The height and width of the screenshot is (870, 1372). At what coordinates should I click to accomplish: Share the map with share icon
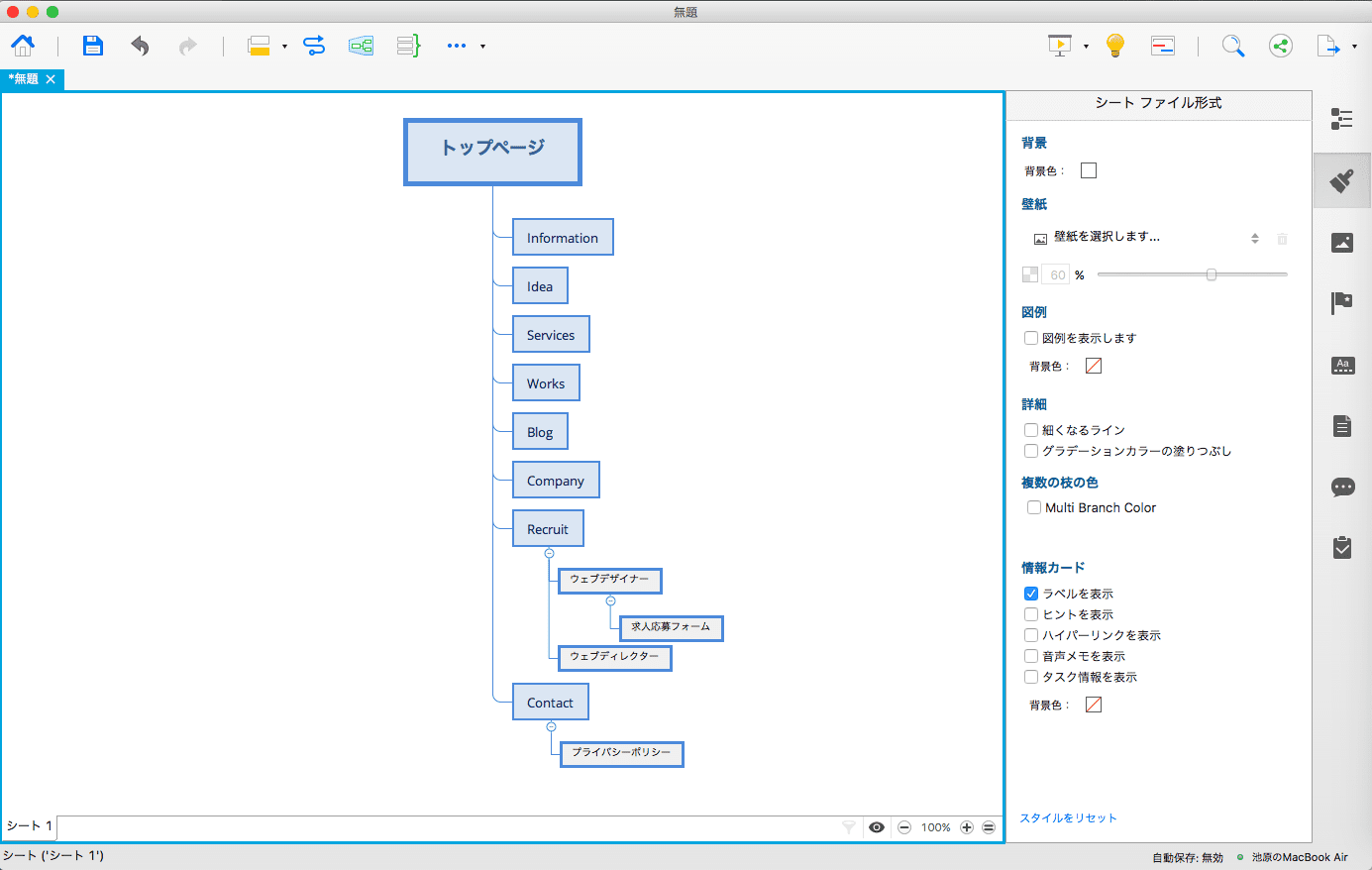click(1281, 46)
